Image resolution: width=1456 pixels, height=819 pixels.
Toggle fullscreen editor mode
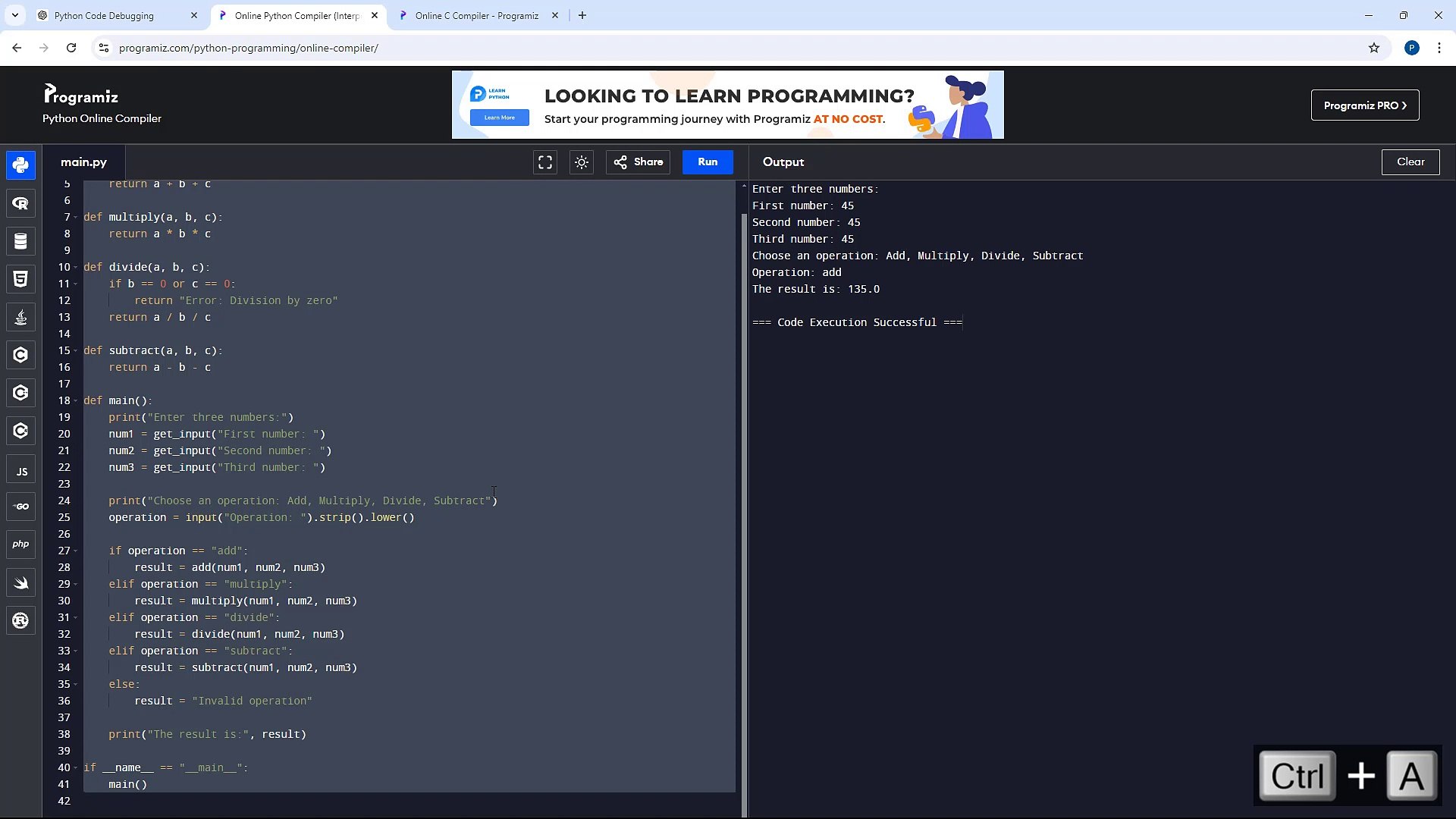click(544, 162)
